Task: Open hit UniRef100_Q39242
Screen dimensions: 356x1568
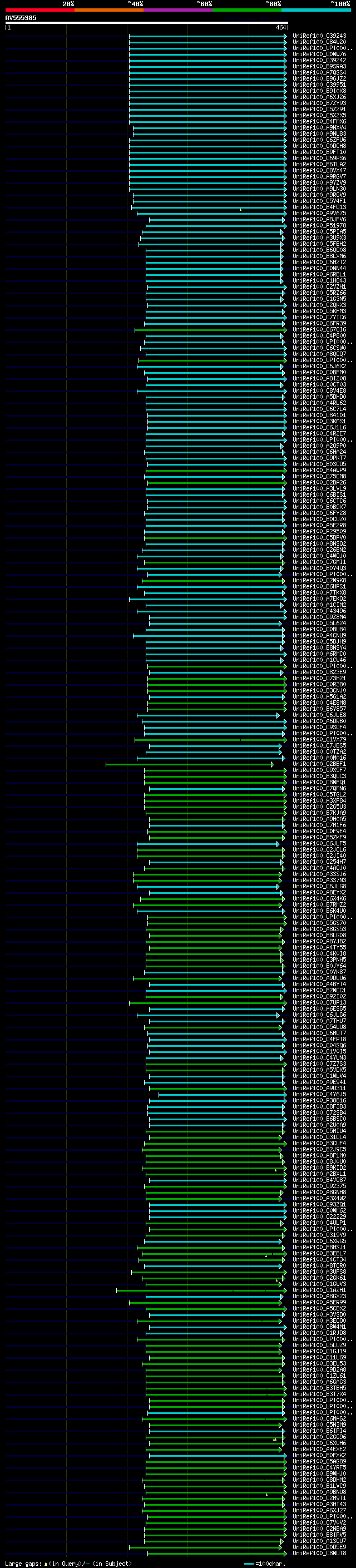Action: 319,60
